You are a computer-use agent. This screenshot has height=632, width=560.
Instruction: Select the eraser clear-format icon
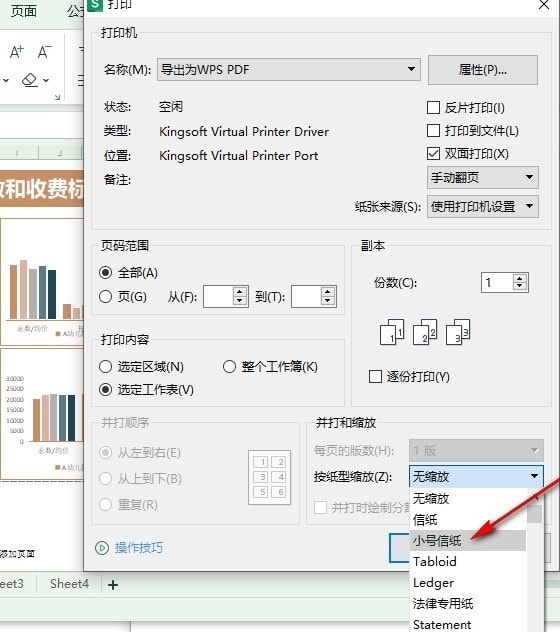coord(30,80)
